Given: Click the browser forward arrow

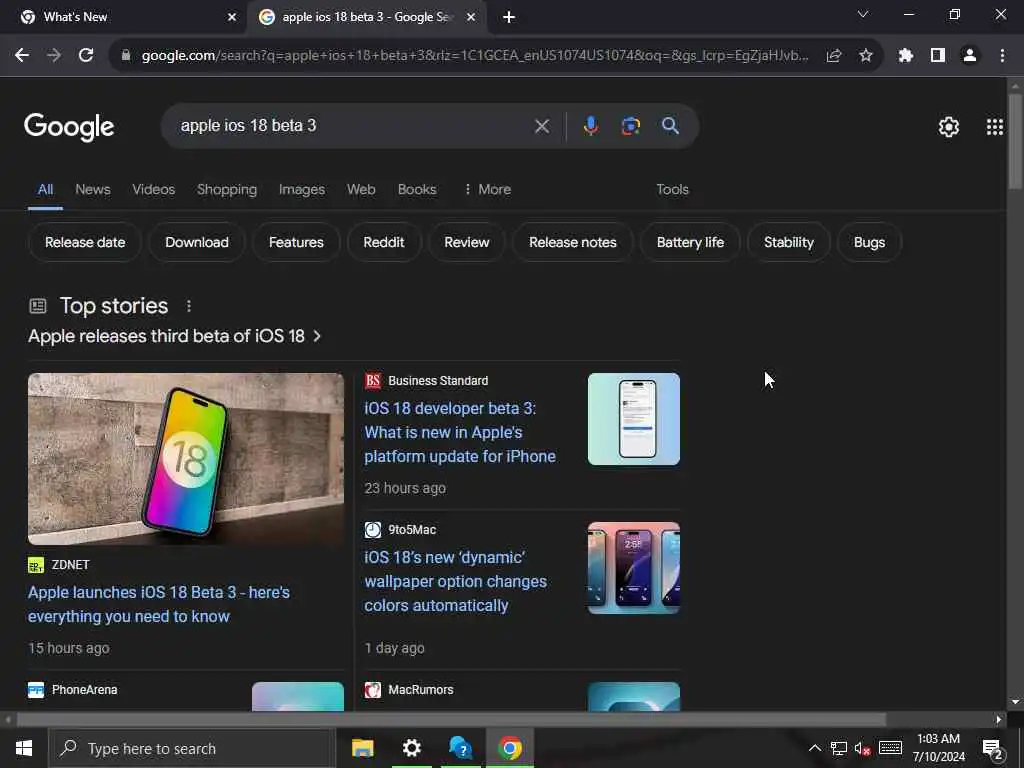Looking at the screenshot, I should [54, 56].
